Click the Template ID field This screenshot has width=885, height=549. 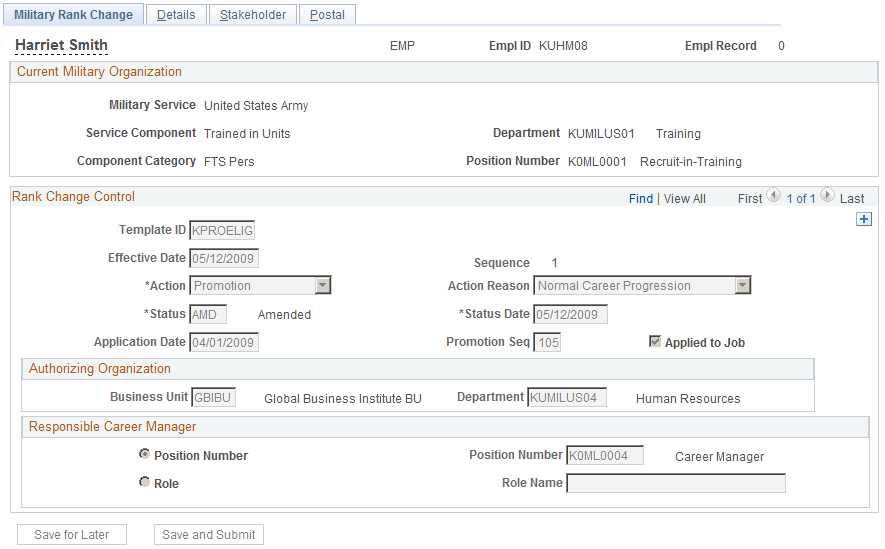(x=222, y=230)
